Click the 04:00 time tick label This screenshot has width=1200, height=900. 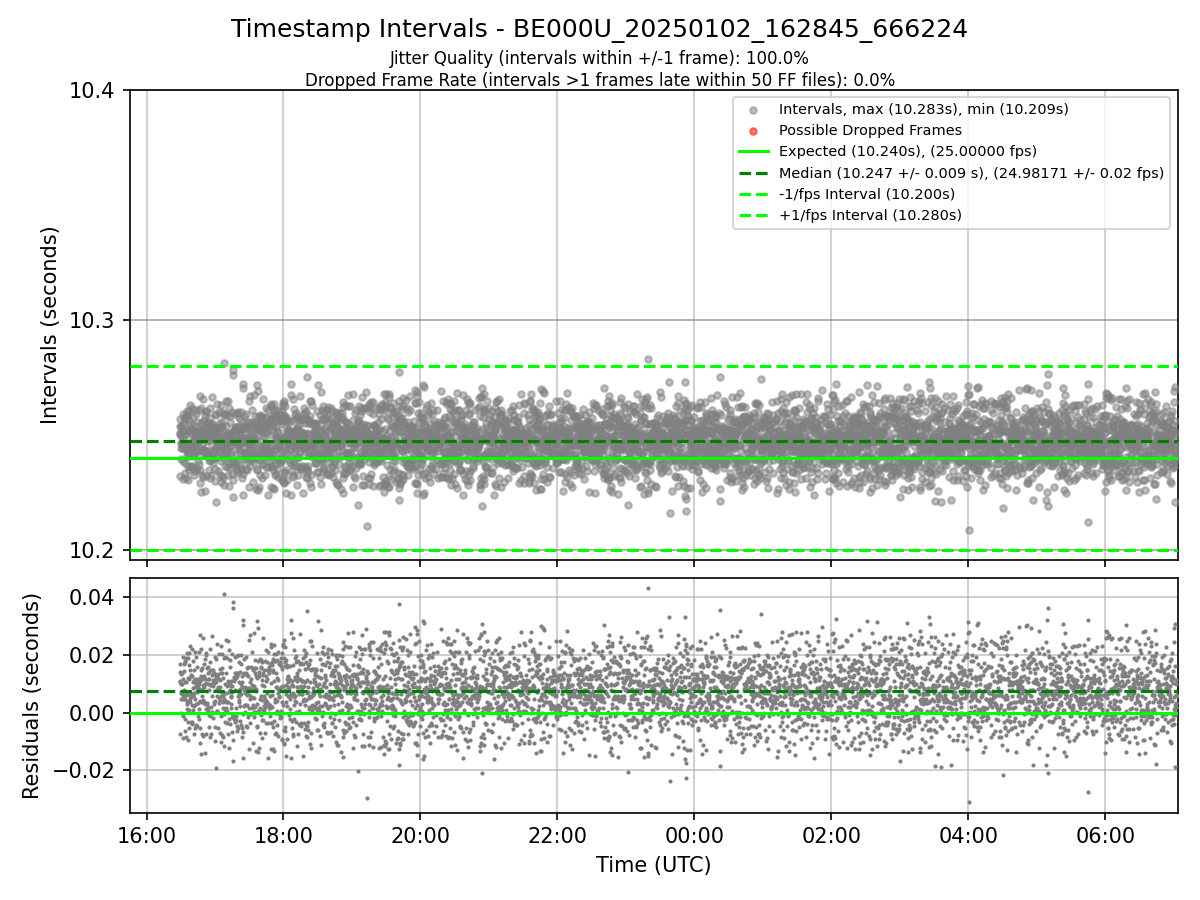point(968,835)
